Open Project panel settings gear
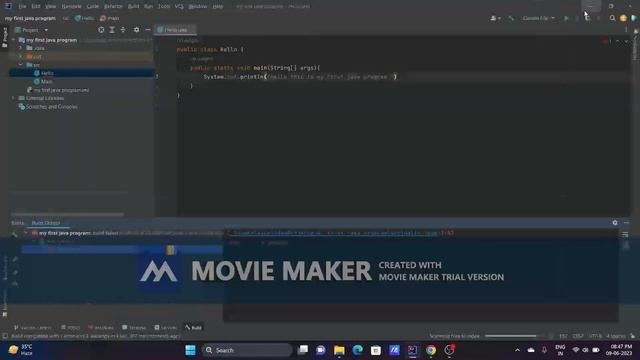This screenshot has height=360, width=640. [x=136, y=30]
